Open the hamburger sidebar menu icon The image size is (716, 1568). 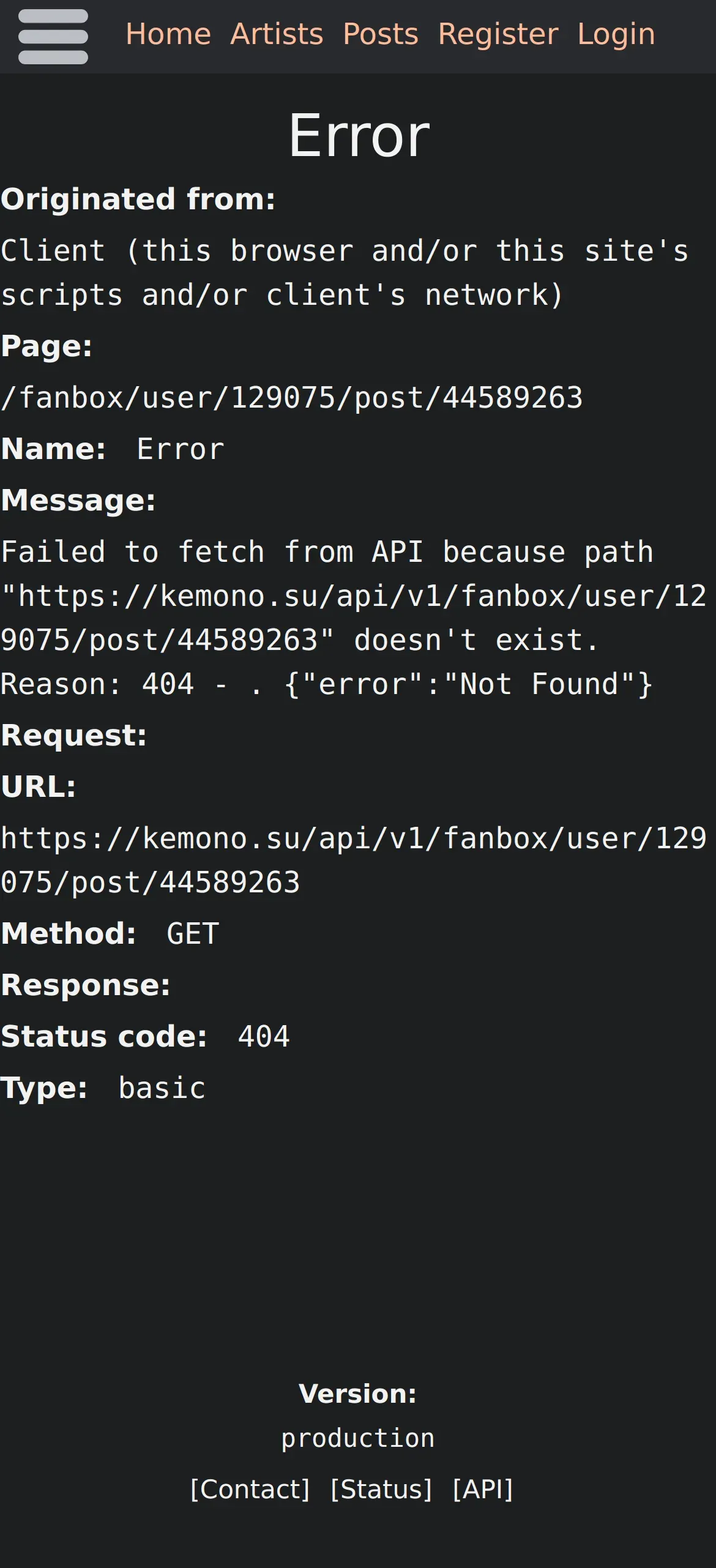tap(53, 37)
